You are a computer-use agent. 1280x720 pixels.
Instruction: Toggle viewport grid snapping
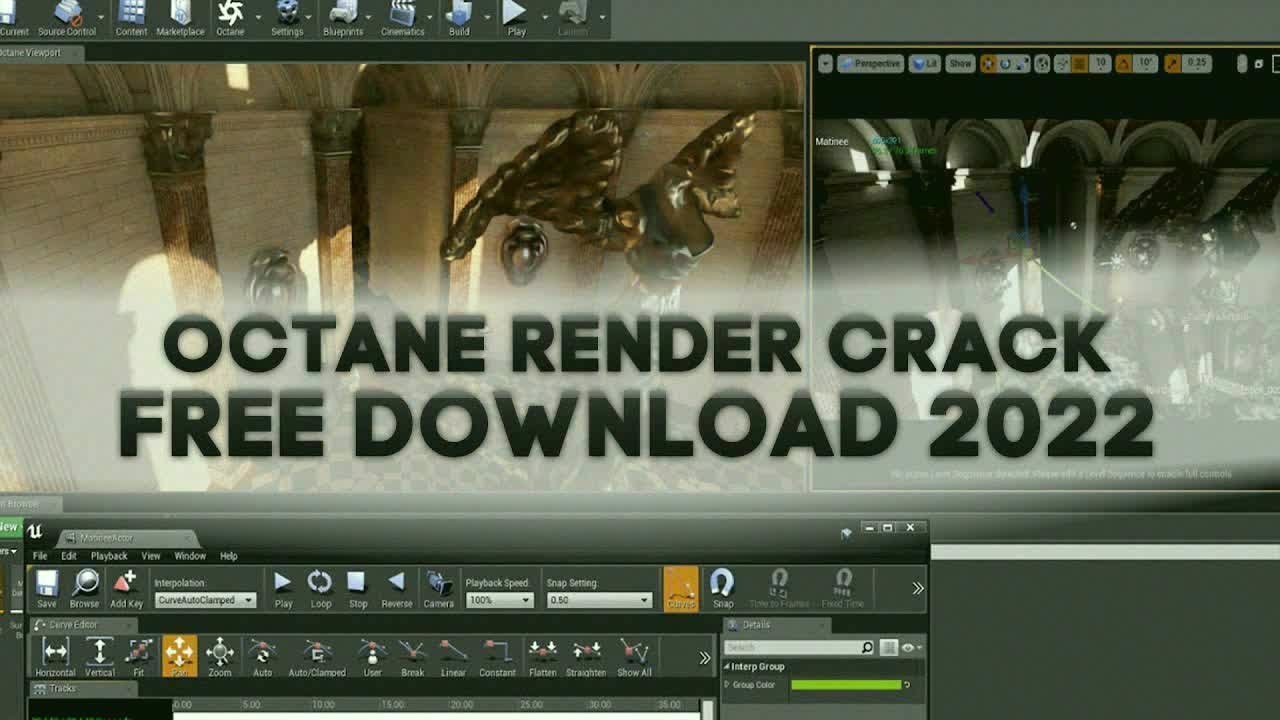click(1079, 63)
